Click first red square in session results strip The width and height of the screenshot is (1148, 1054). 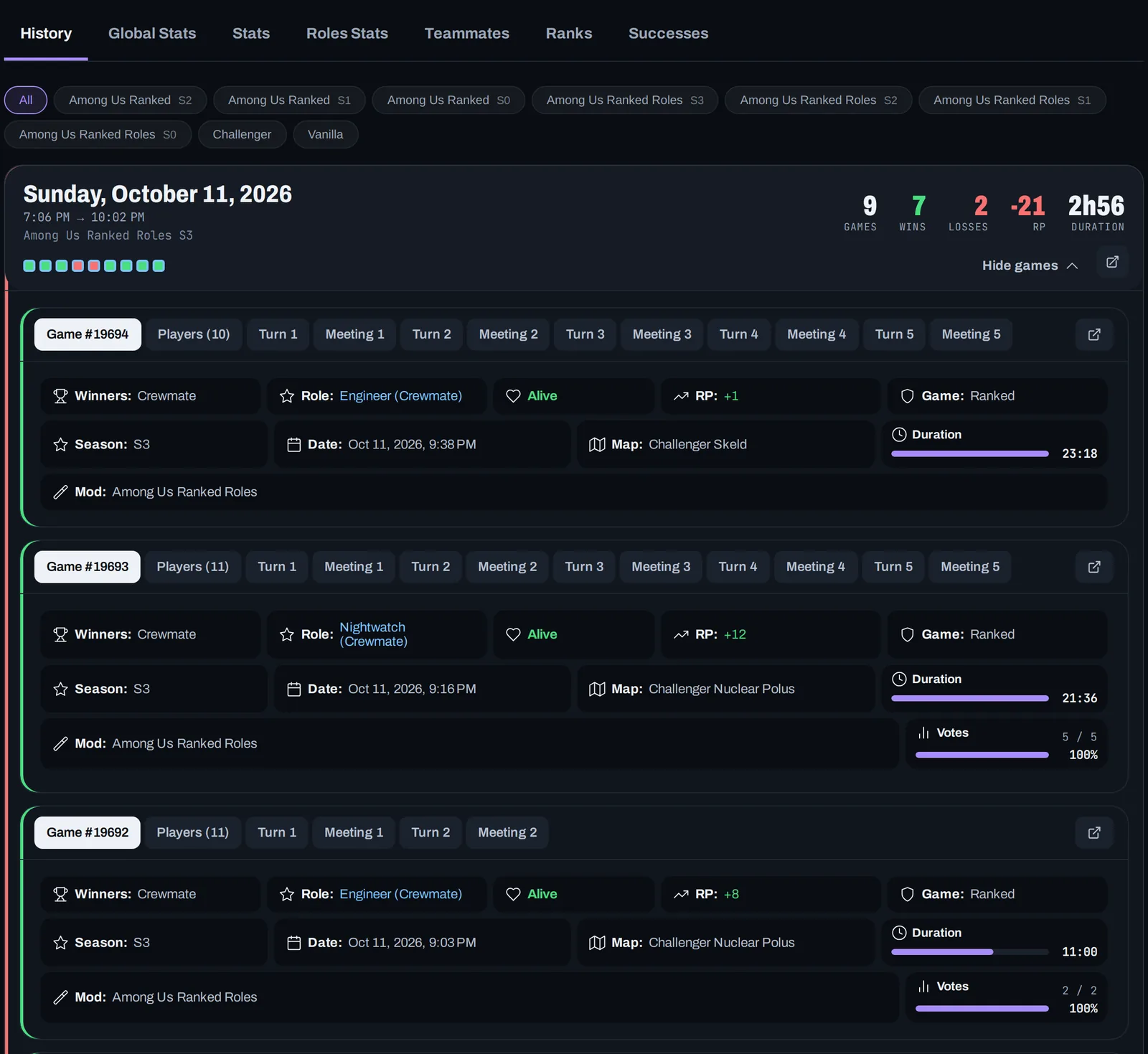(x=77, y=266)
